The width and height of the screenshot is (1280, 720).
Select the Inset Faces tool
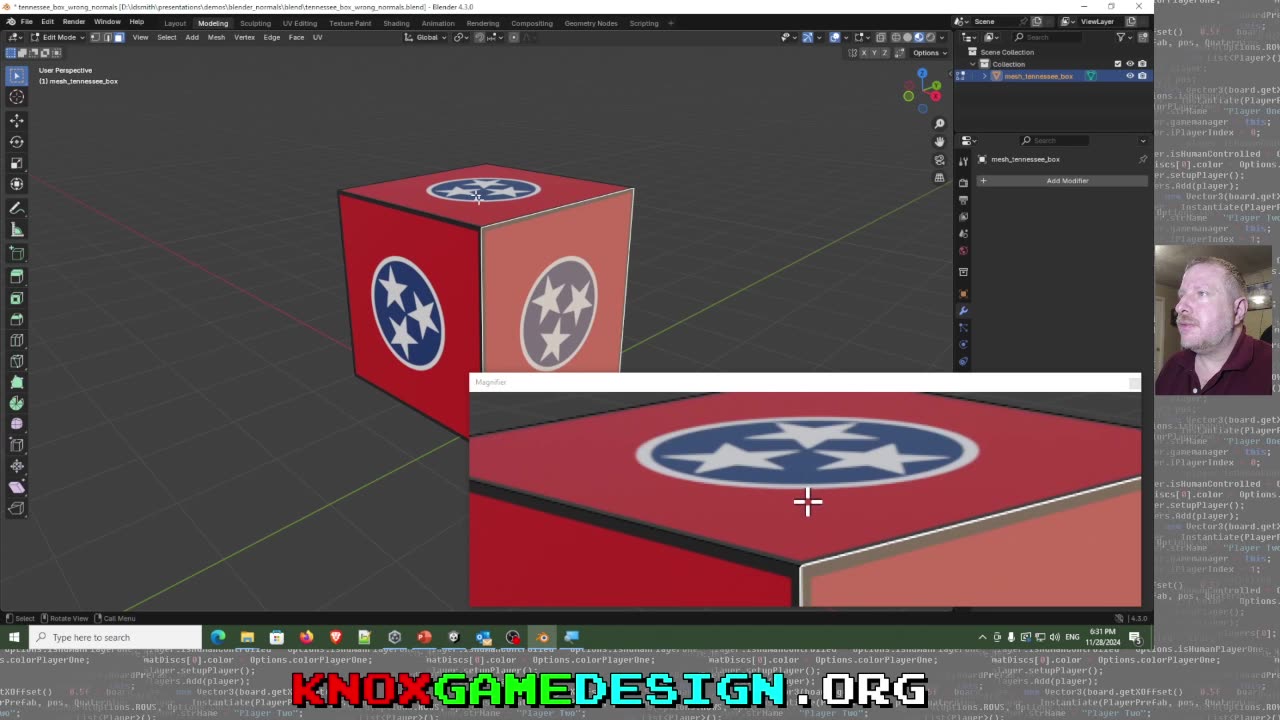coord(17,298)
